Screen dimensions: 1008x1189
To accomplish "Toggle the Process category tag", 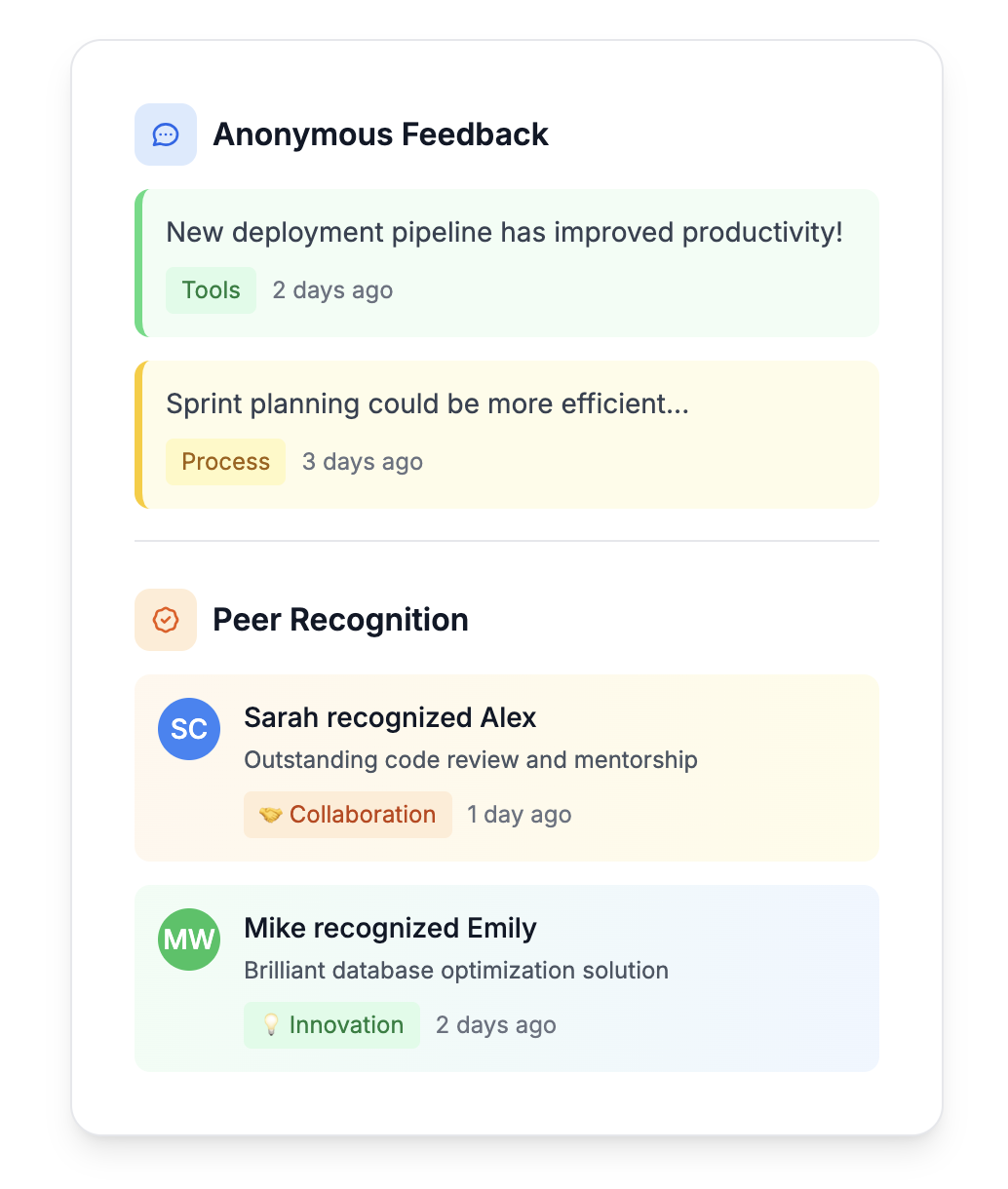I will pos(225,461).
